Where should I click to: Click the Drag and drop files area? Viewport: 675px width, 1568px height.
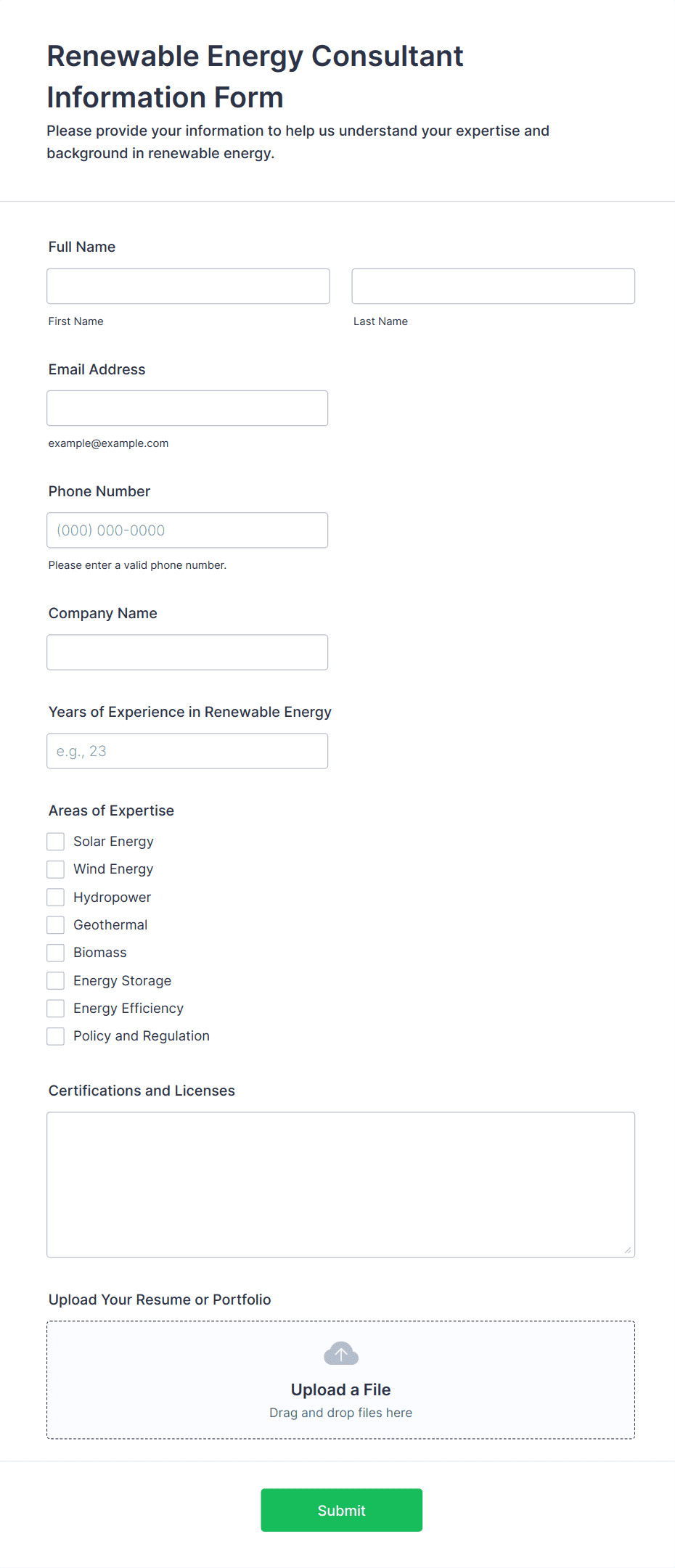[x=340, y=1413]
